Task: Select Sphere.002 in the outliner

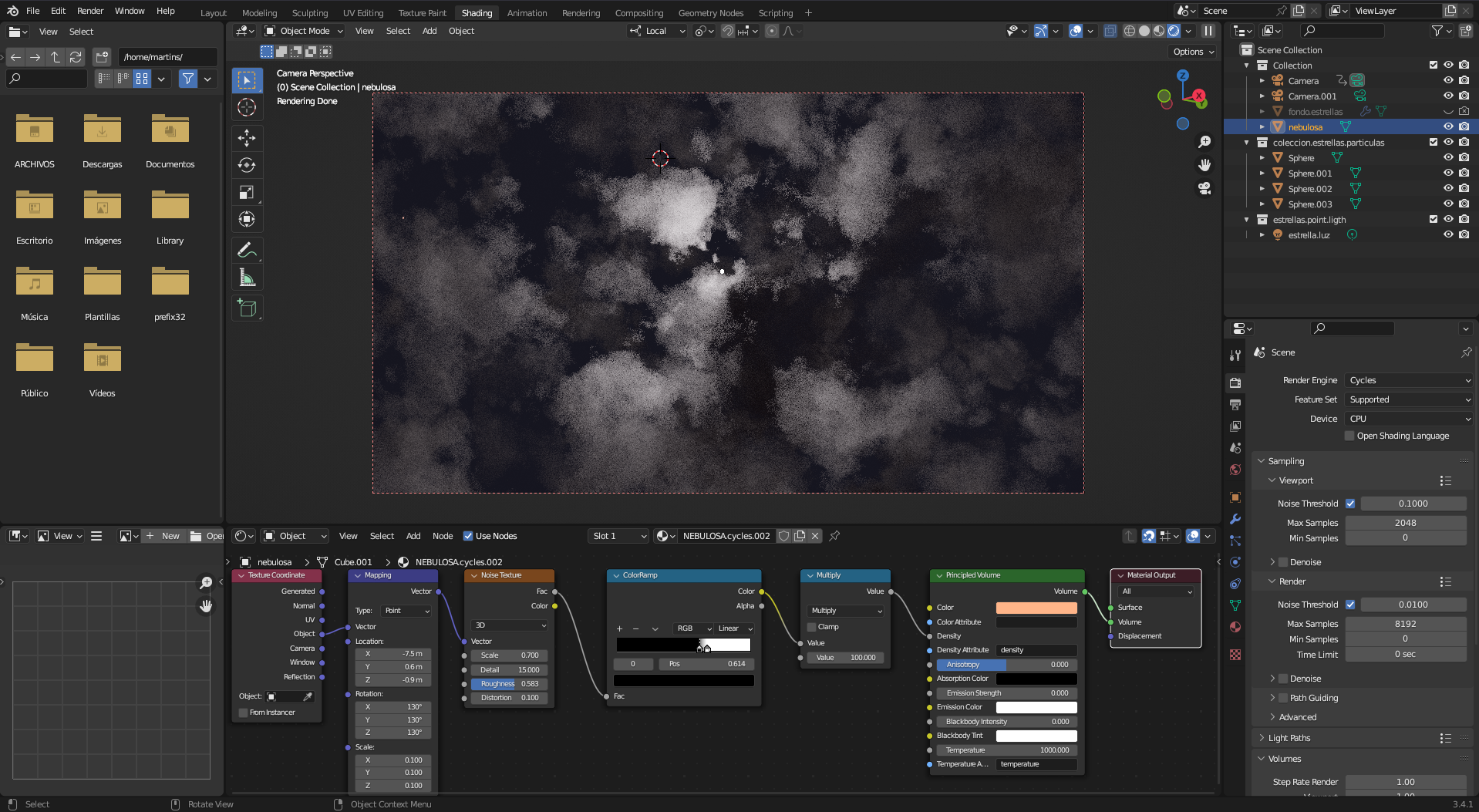Action: (1309, 189)
